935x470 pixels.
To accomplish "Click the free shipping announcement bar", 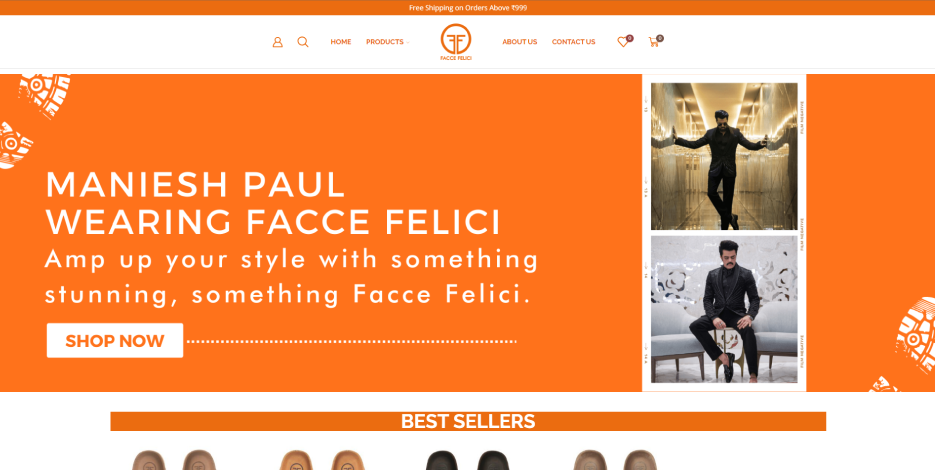I will tap(468, 8).
